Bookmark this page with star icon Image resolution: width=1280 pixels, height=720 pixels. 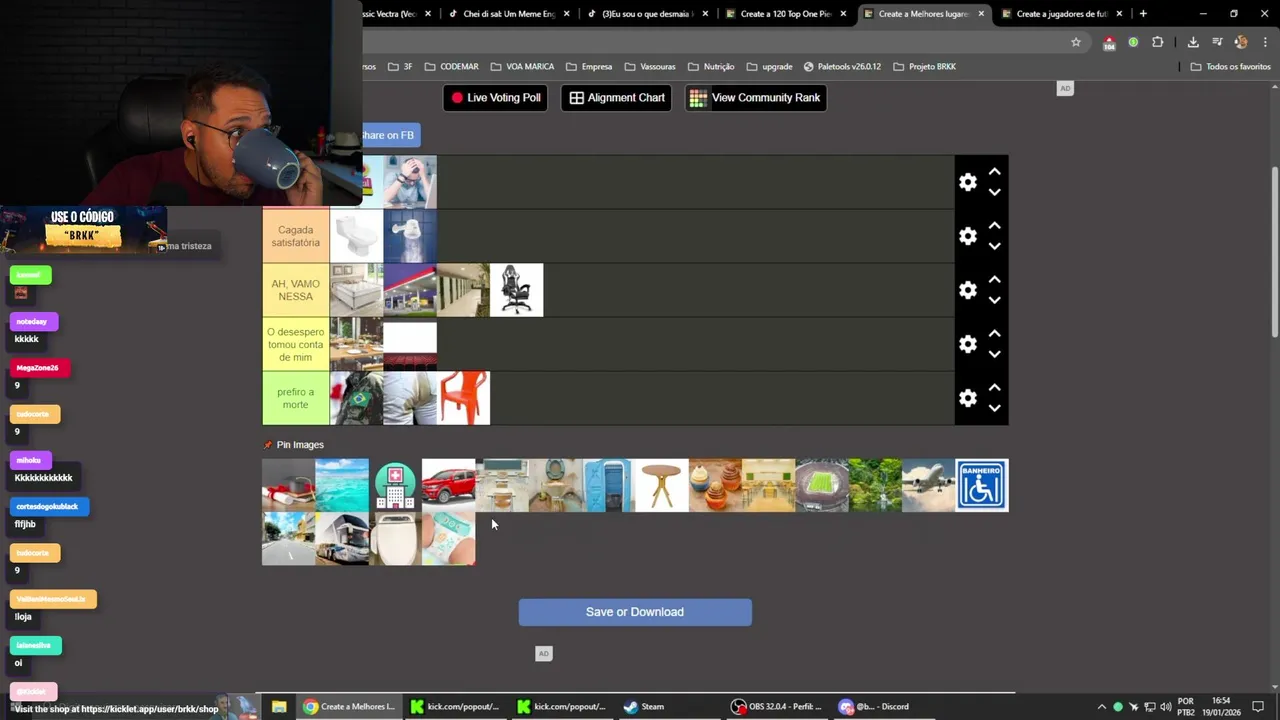[1076, 42]
